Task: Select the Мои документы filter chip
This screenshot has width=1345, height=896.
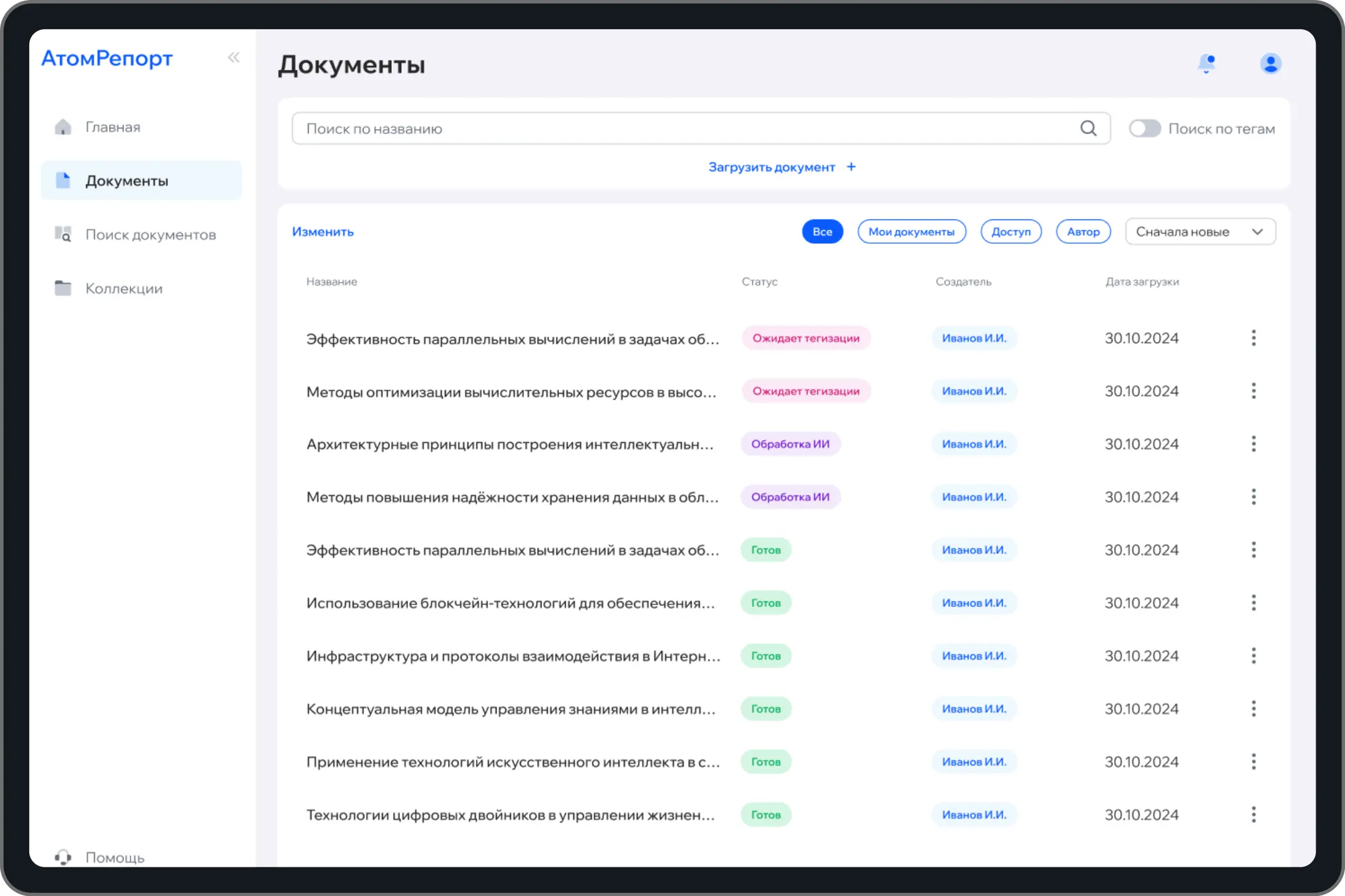Action: (x=911, y=232)
